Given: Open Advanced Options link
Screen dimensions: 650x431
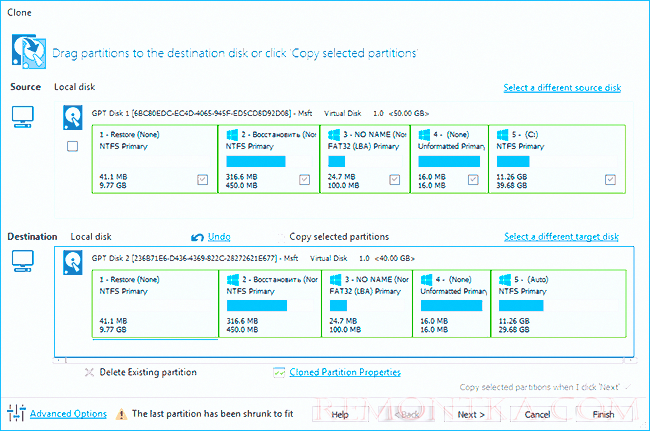Looking at the screenshot, I should (x=68, y=414).
